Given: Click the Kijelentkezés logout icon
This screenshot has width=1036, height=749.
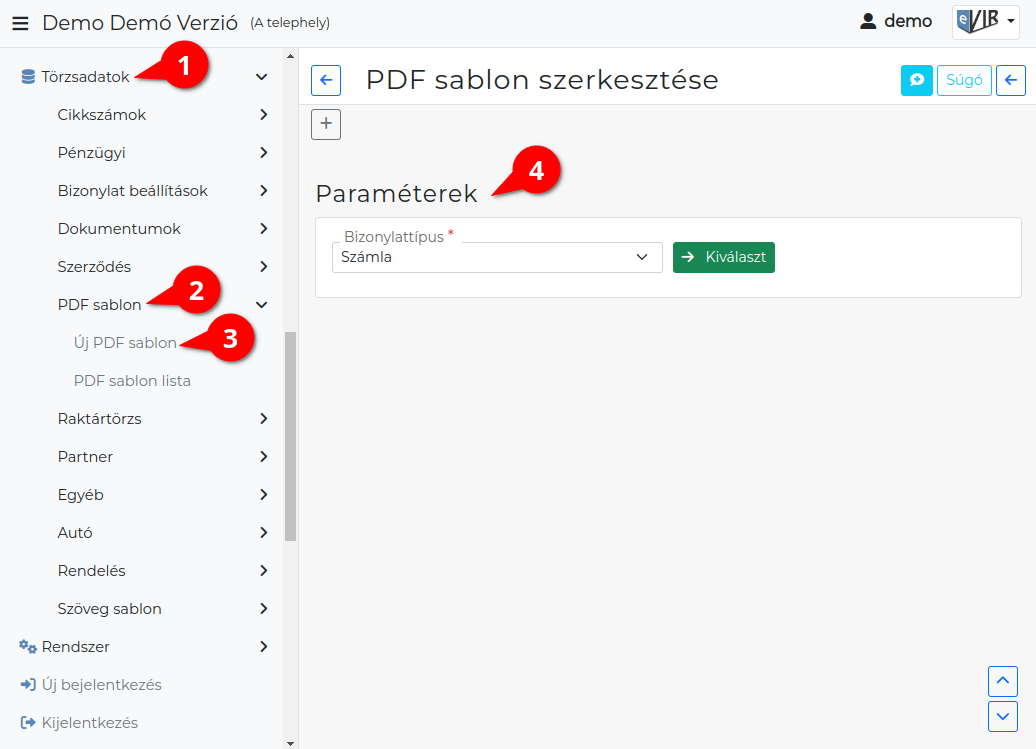Looking at the screenshot, I should [x=28, y=723].
